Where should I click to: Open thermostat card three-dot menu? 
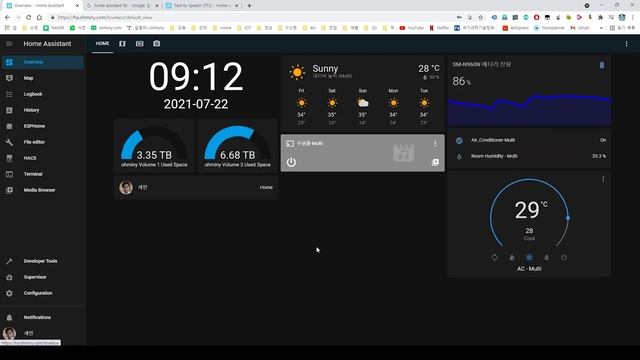[x=603, y=179]
